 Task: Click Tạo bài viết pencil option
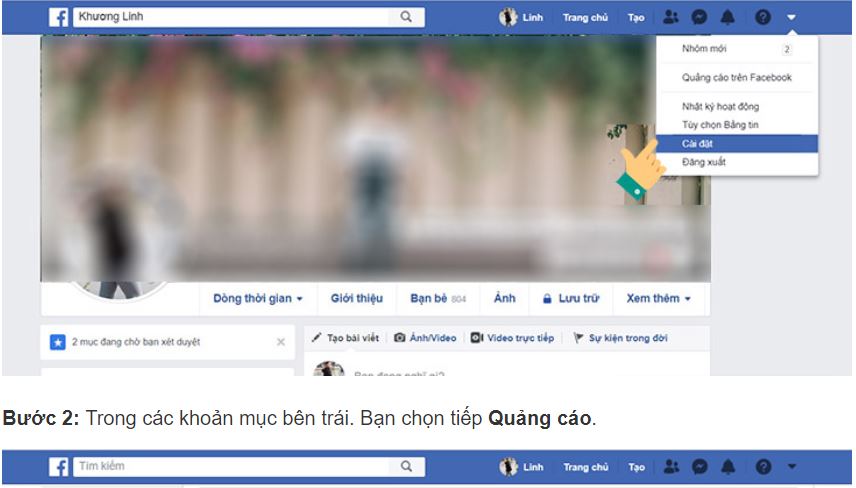[x=345, y=338]
